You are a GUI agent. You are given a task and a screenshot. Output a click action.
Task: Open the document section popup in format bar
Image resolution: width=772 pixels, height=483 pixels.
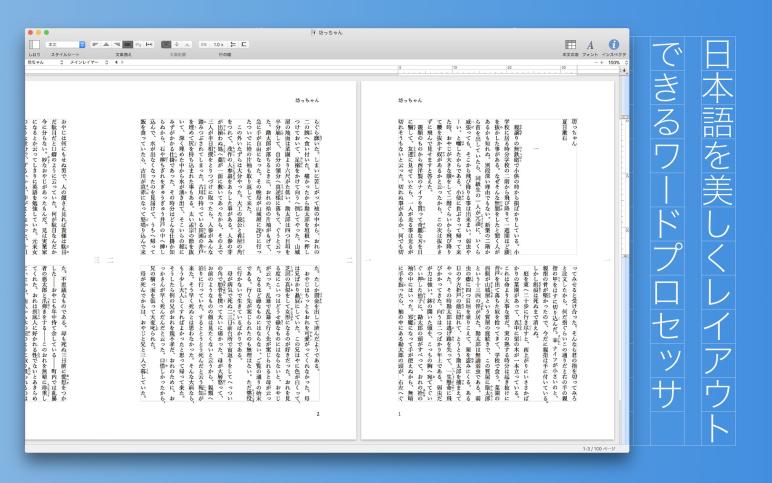pyautogui.click(x=46, y=63)
